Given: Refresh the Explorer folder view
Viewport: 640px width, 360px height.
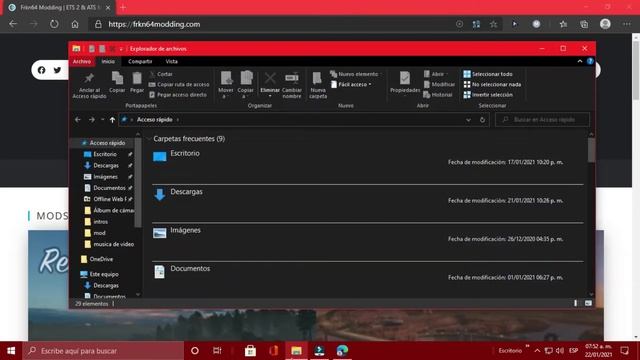Looking at the screenshot, I should pos(482,120).
